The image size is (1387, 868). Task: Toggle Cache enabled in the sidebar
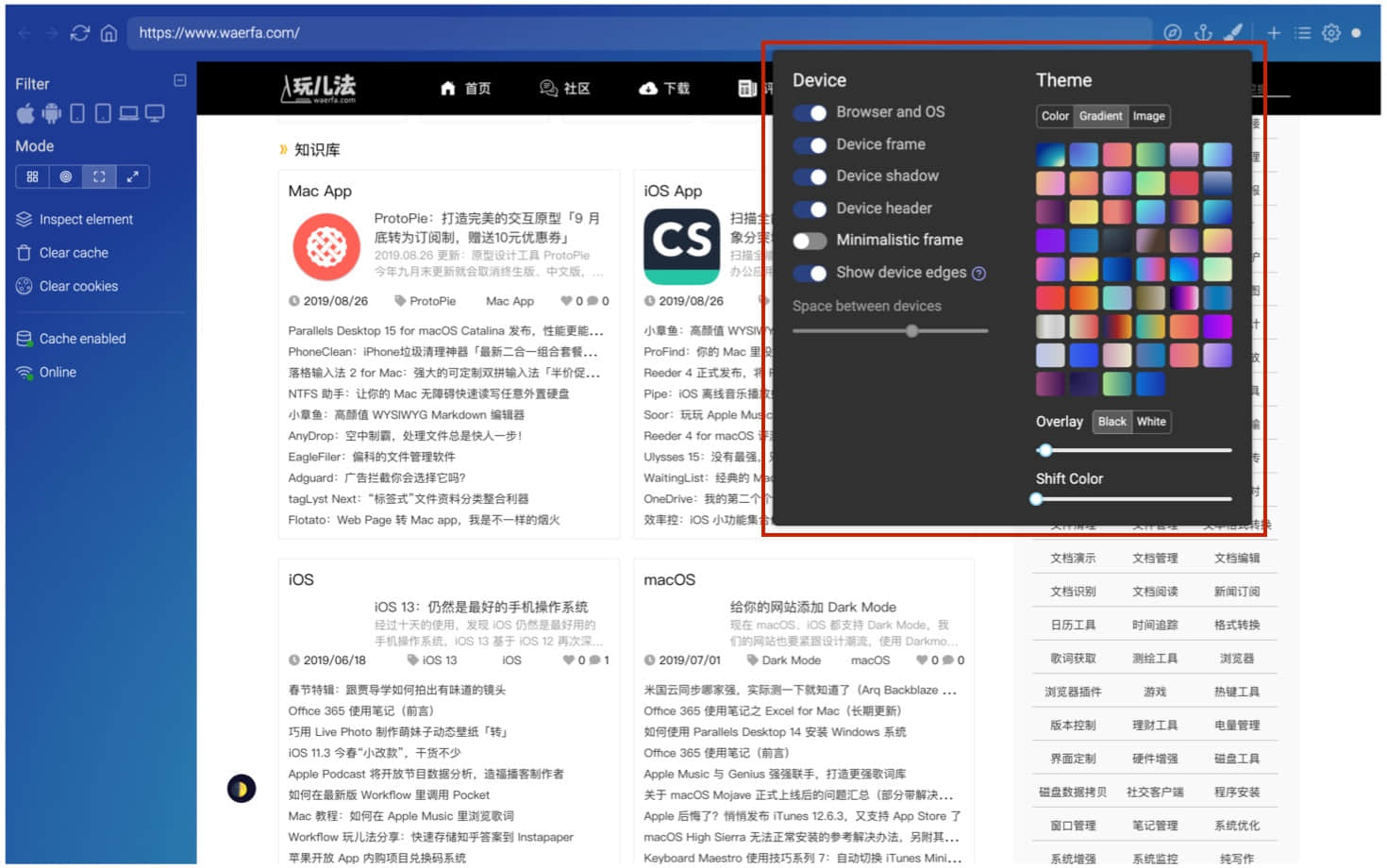pos(71,339)
